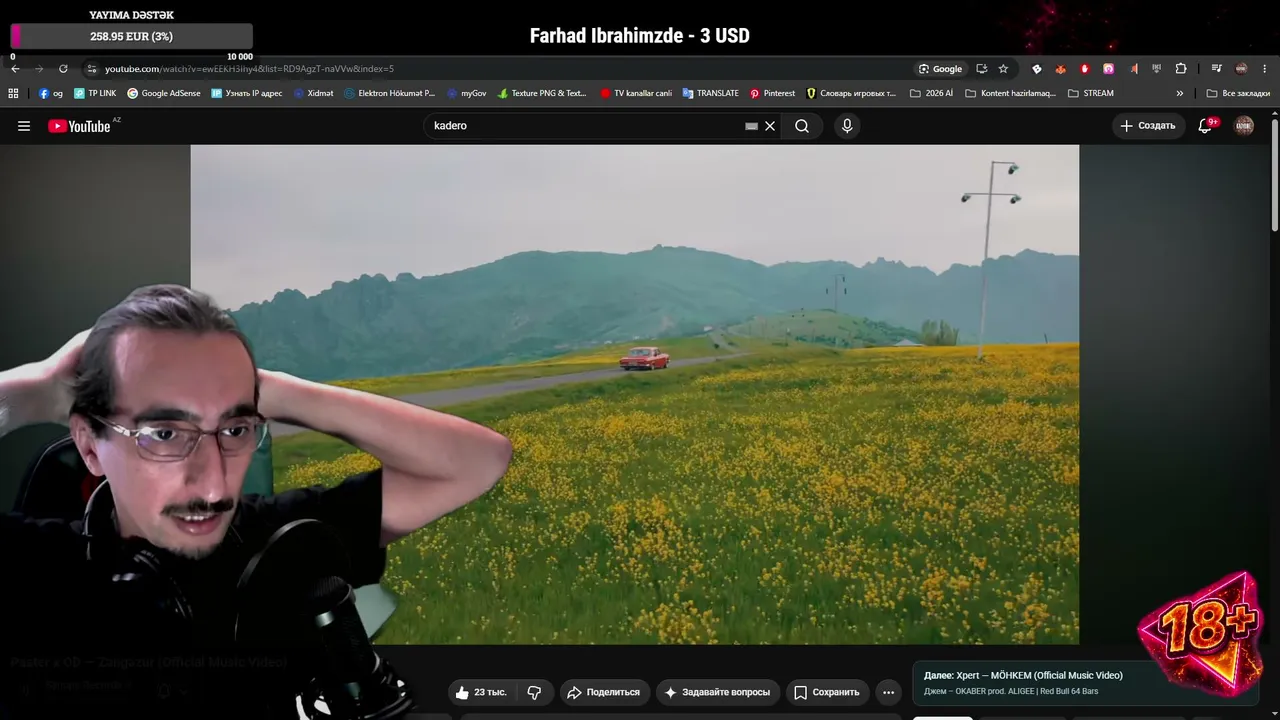This screenshot has height=720, width=1280.
Task: Open the myGov bookmark
Action: point(467,93)
